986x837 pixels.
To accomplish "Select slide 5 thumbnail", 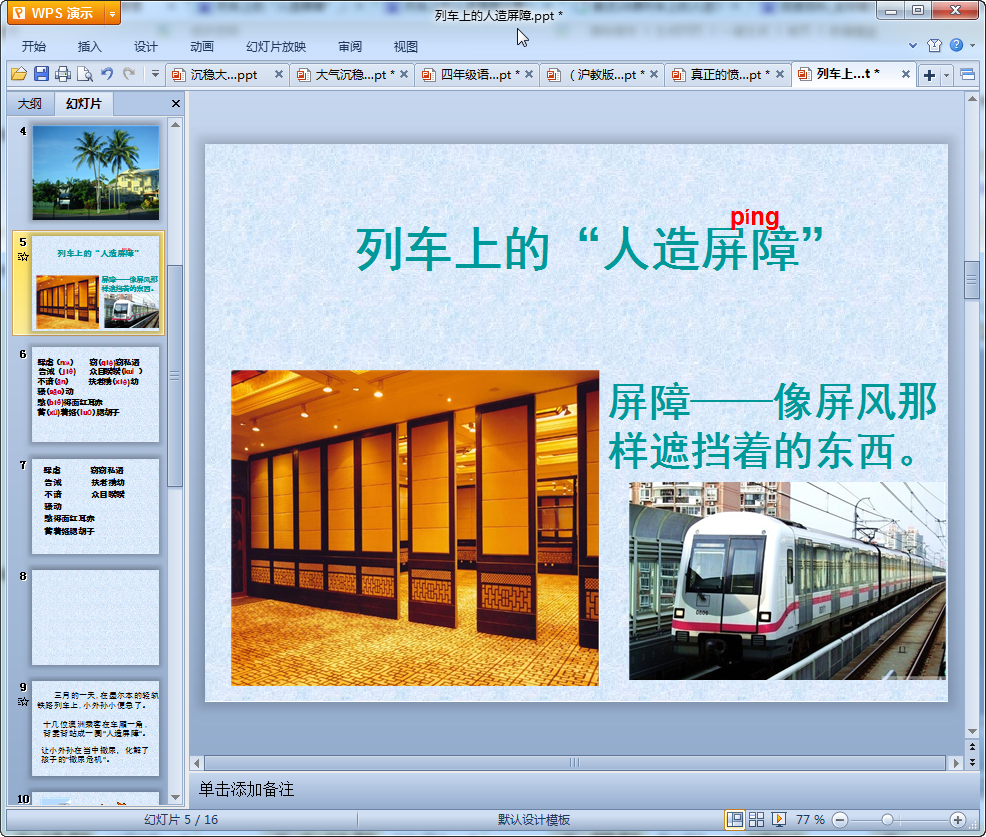I will 96,283.
